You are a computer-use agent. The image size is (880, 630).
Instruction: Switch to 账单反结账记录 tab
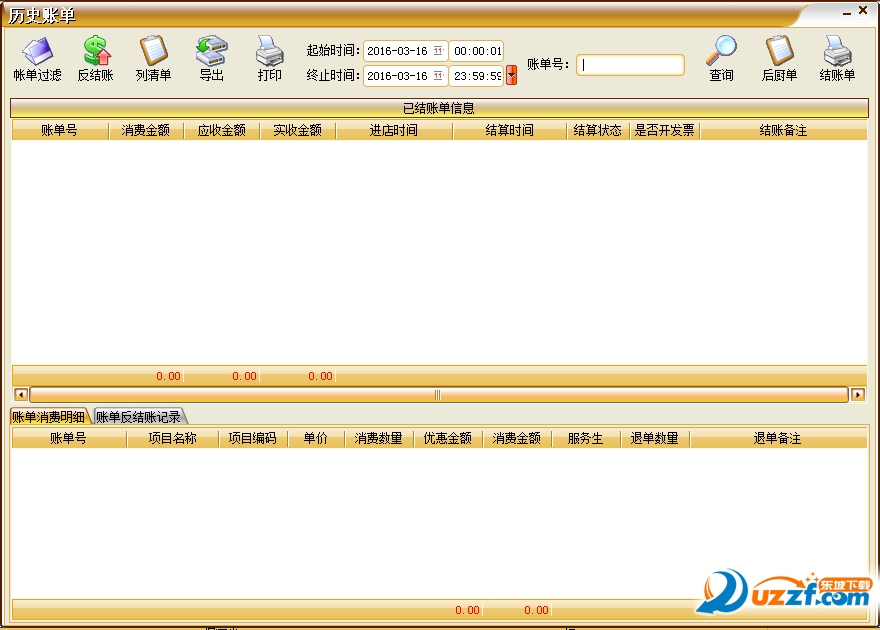click(x=139, y=417)
